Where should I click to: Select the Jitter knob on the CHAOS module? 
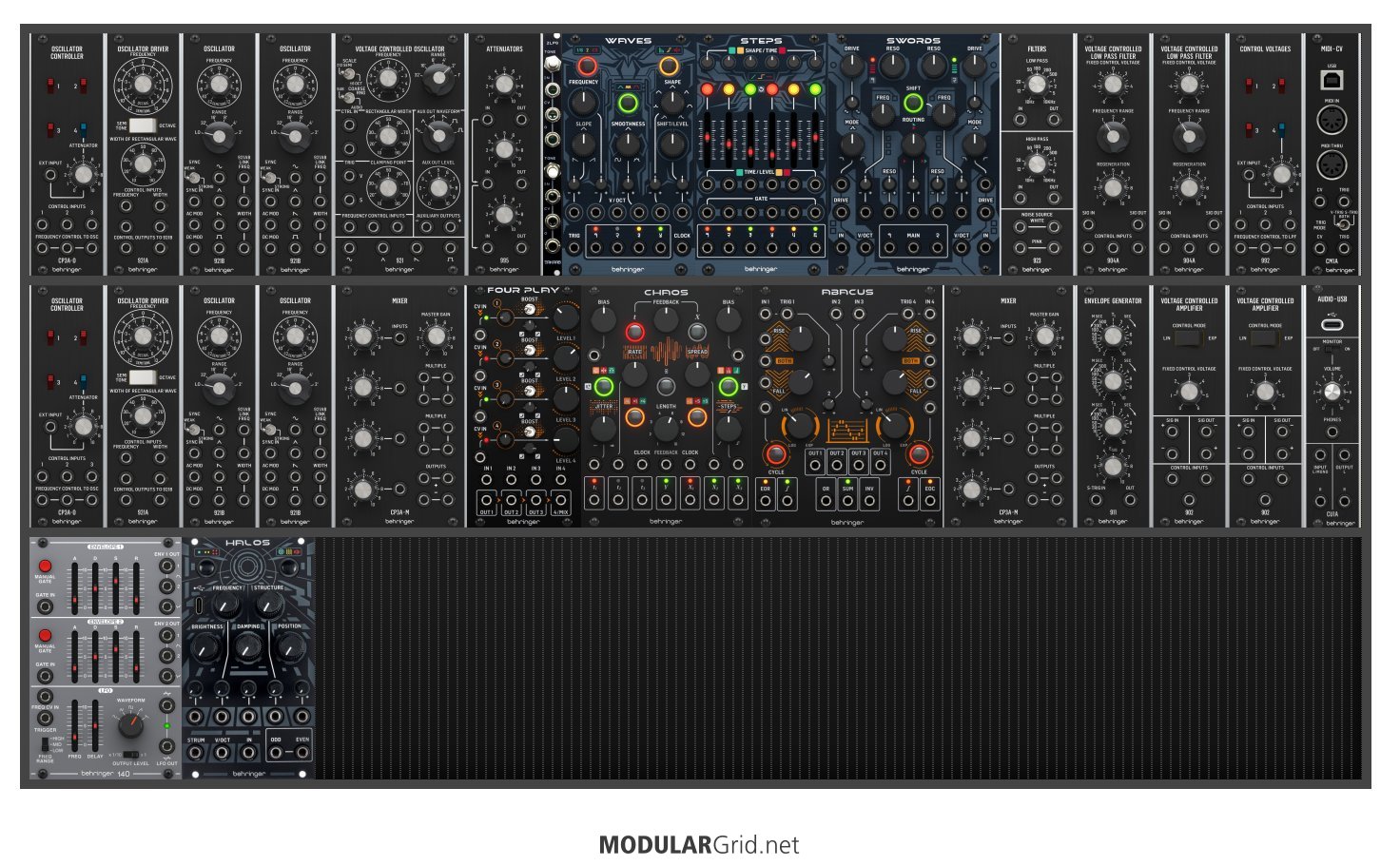pyautogui.click(x=603, y=428)
